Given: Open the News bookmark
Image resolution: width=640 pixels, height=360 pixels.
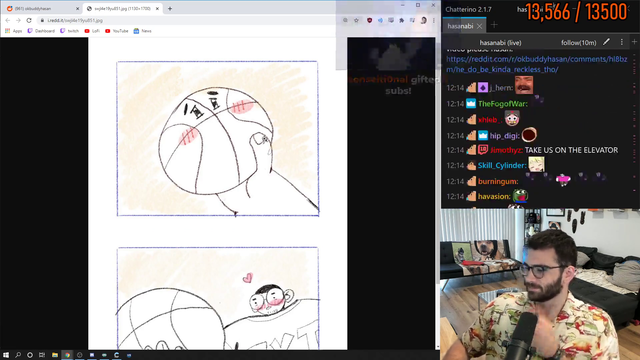Looking at the screenshot, I should coord(142,31).
